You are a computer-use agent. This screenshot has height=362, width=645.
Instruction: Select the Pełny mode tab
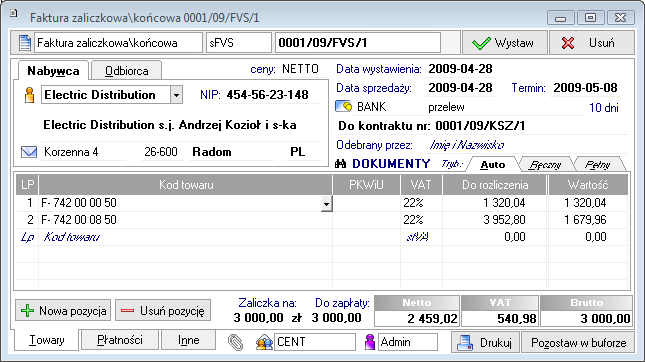[597, 165]
